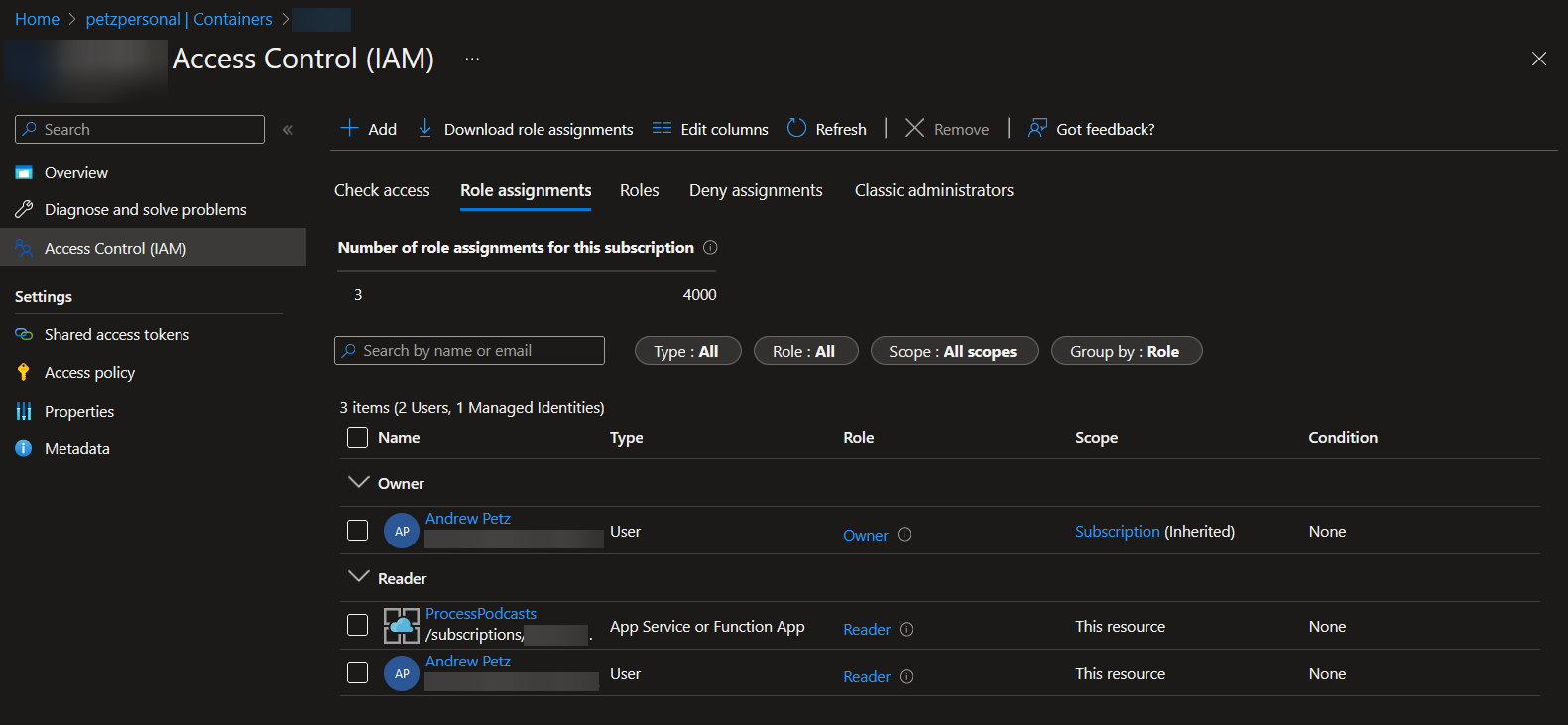Collapse the sidebar with double chevron
This screenshot has height=725, width=1568.
point(288,130)
